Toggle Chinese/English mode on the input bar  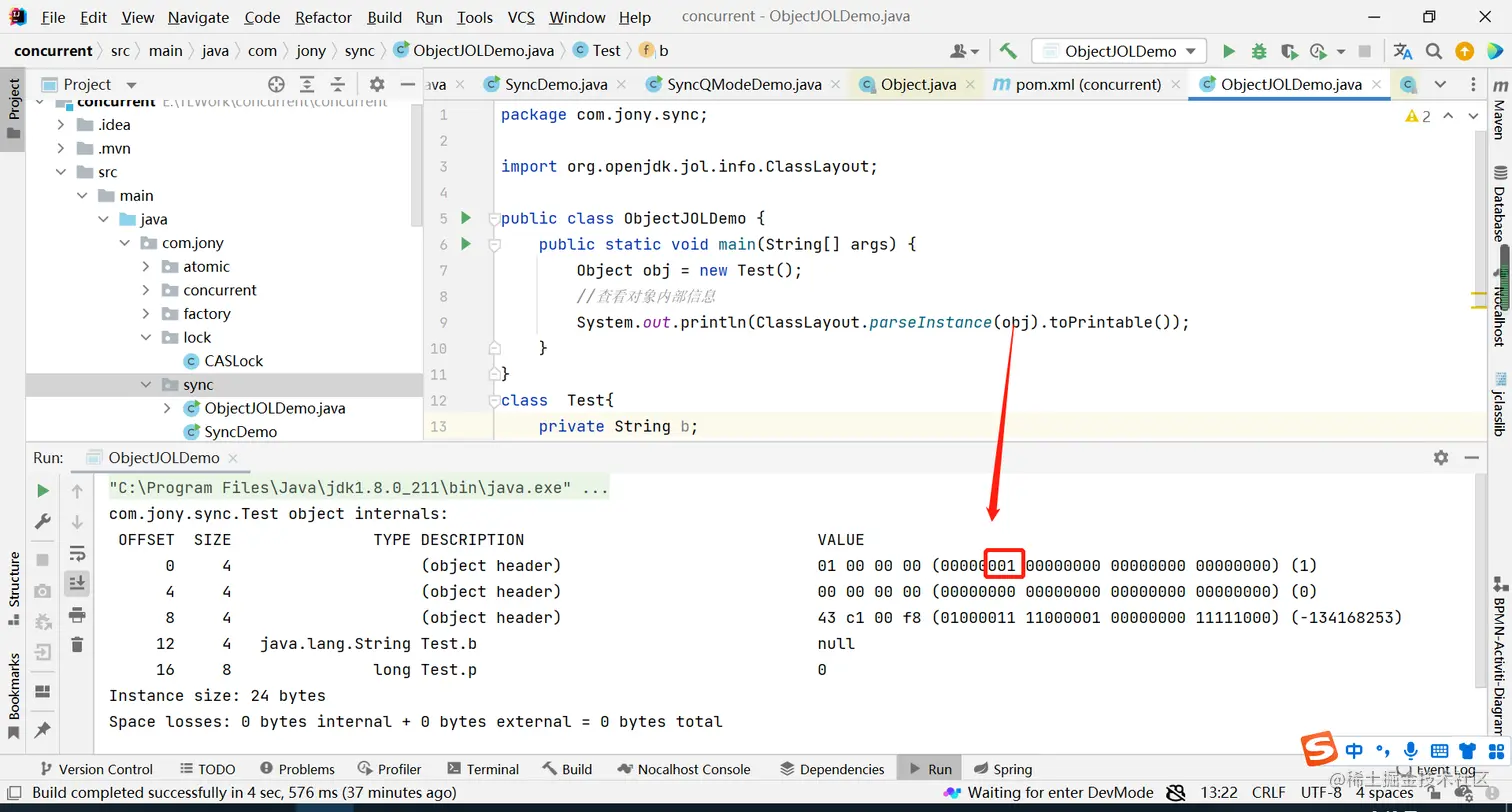click(x=1354, y=750)
